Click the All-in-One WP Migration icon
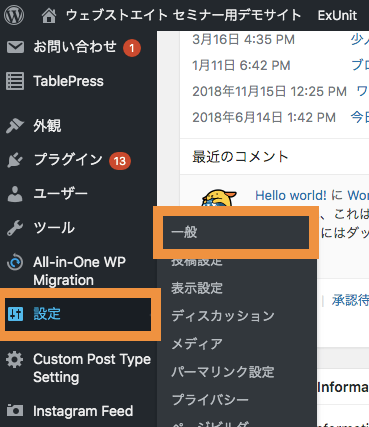 [15, 262]
